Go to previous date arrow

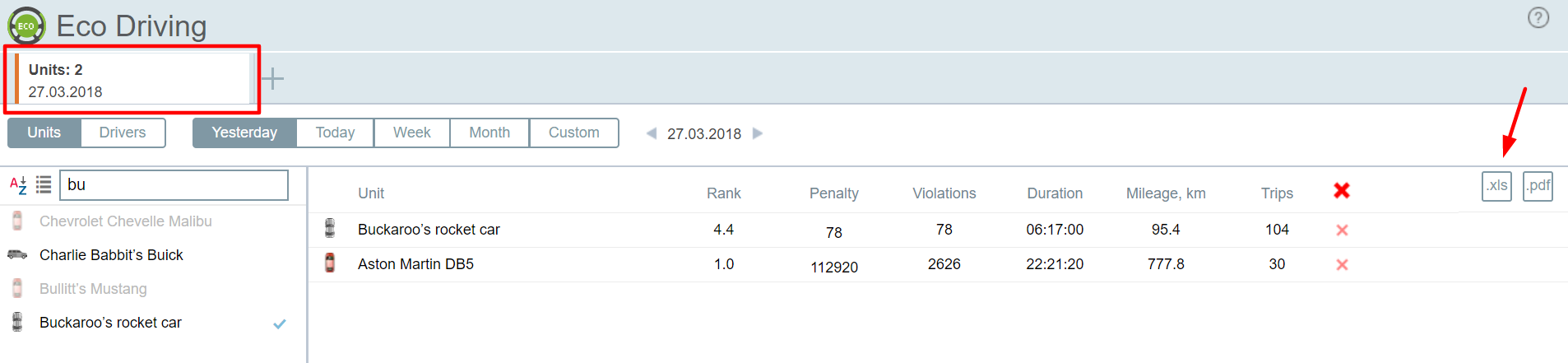pos(652,133)
